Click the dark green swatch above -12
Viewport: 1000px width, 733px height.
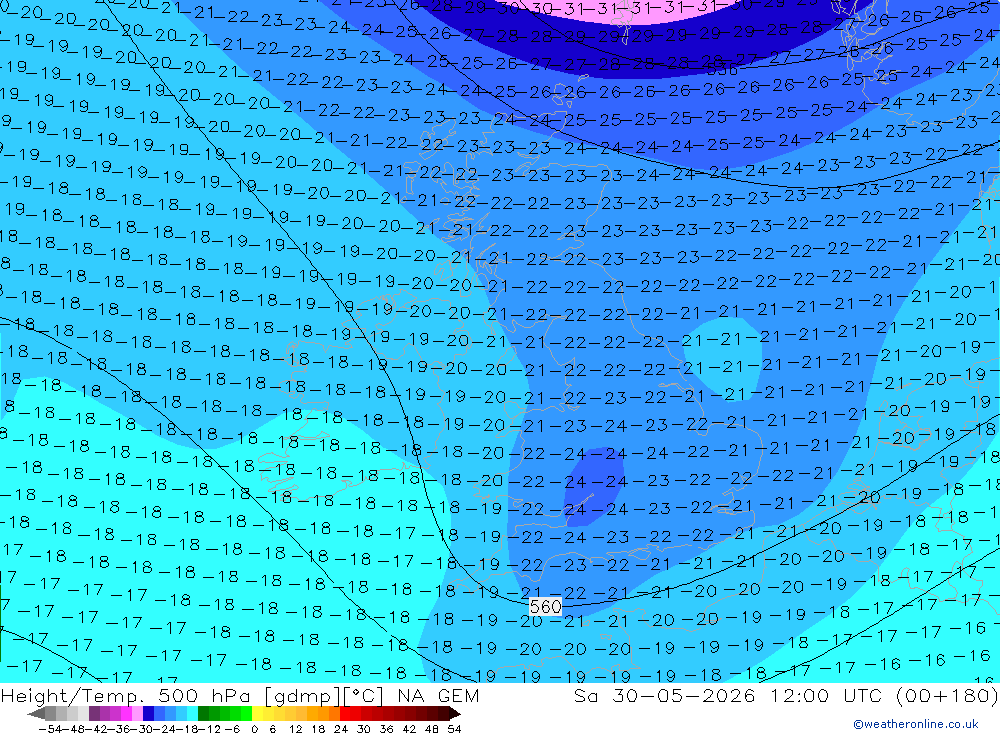203,714
